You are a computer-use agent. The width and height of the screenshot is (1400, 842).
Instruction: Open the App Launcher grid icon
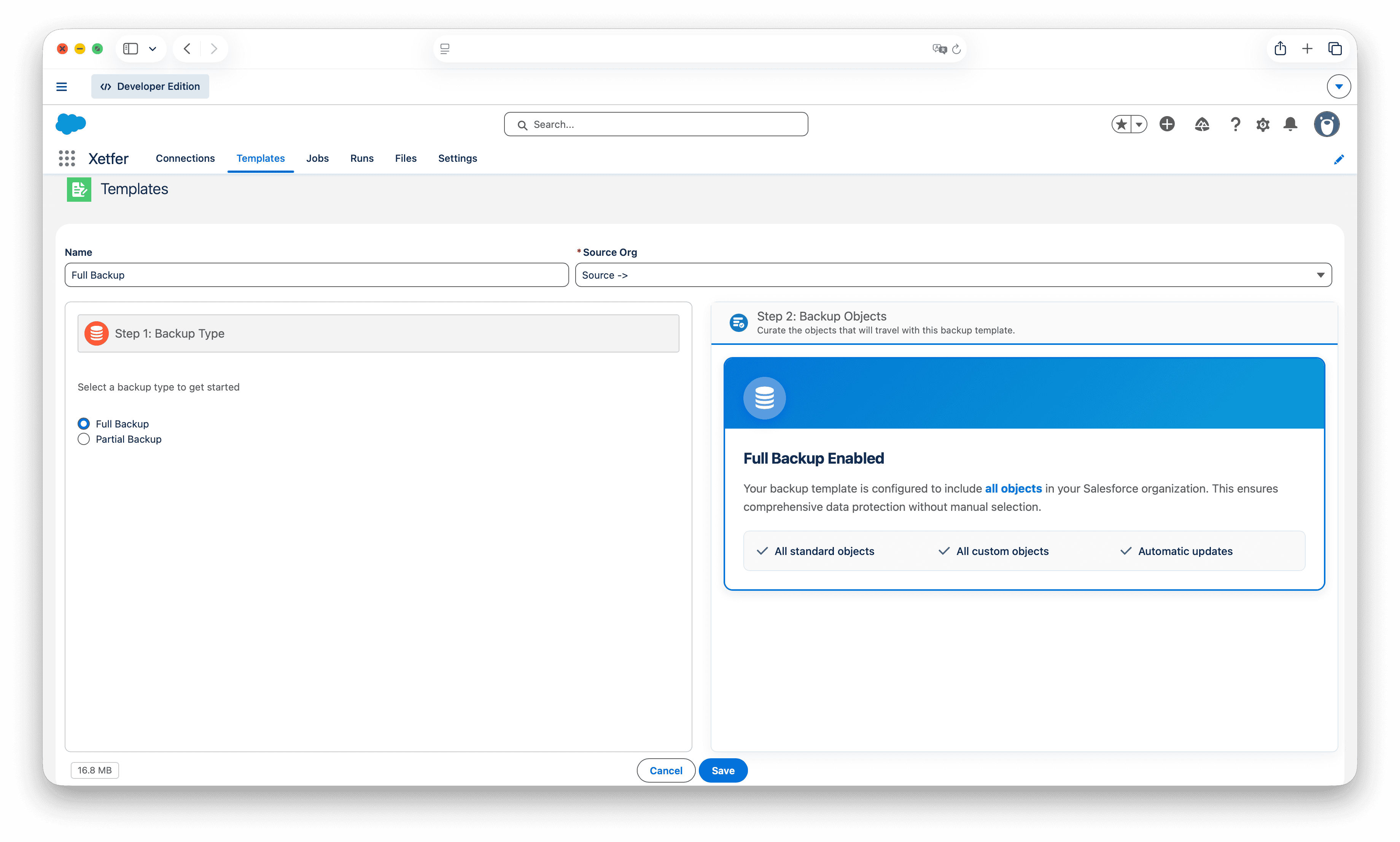pyautogui.click(x=67, y=158)
